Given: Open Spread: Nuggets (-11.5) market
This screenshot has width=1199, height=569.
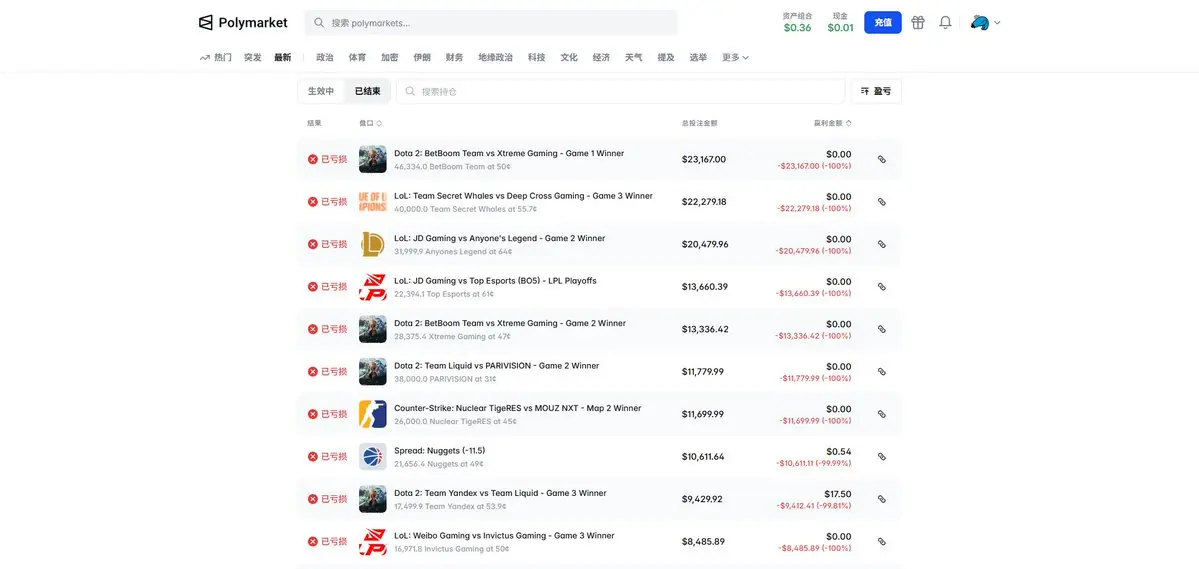Looking at the screenshot, I should (x=440, y=450).
